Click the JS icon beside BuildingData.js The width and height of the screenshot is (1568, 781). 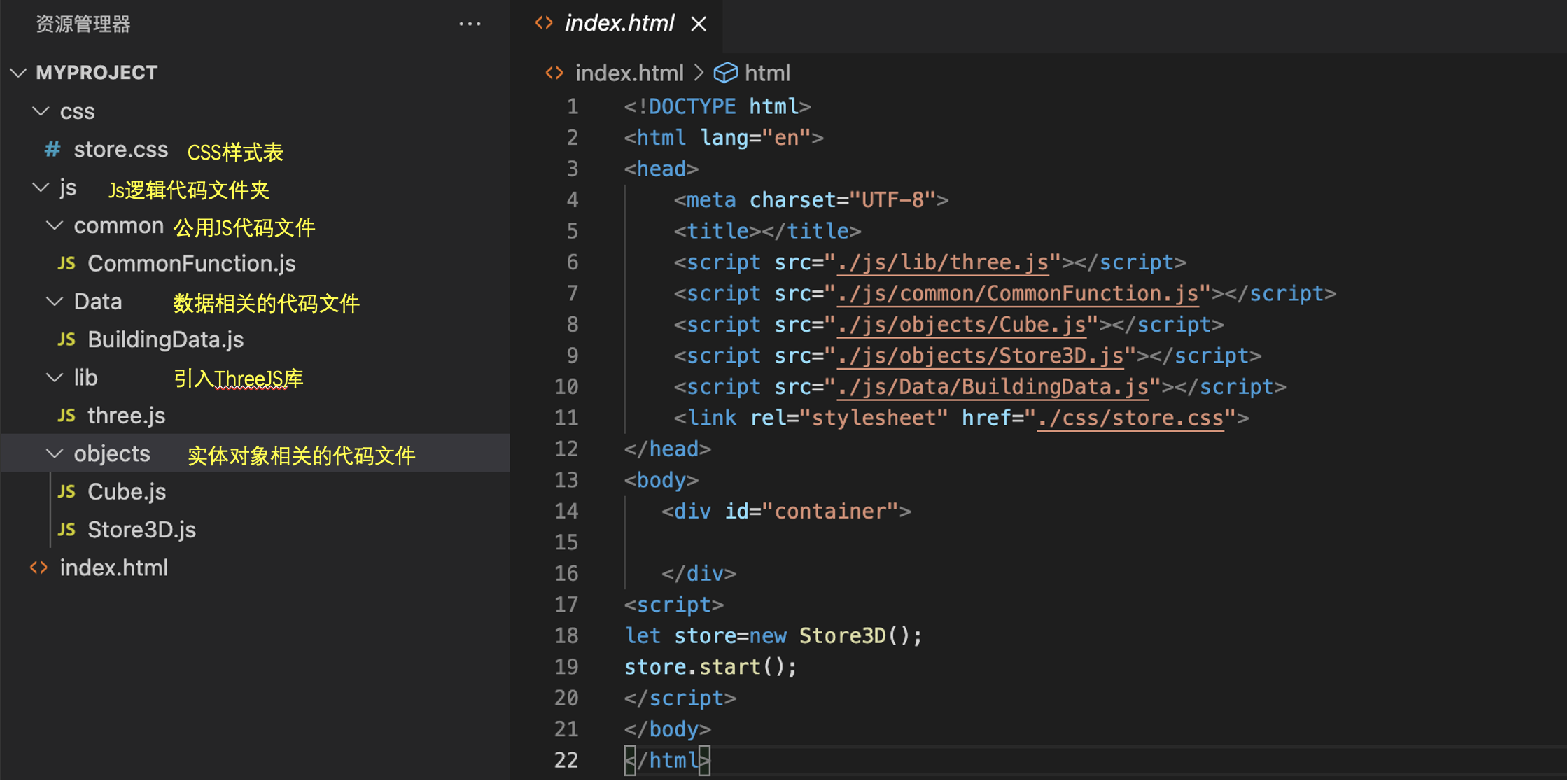66,339
